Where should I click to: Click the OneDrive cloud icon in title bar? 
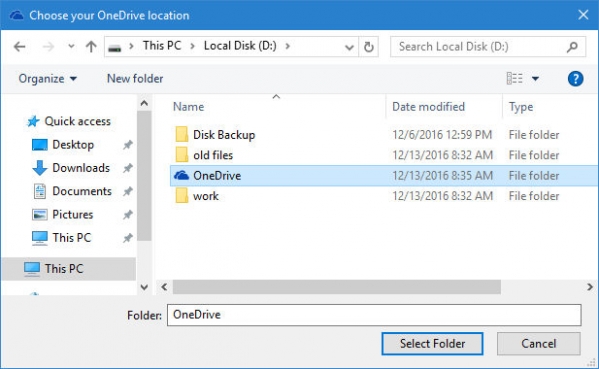coord(16,15)
